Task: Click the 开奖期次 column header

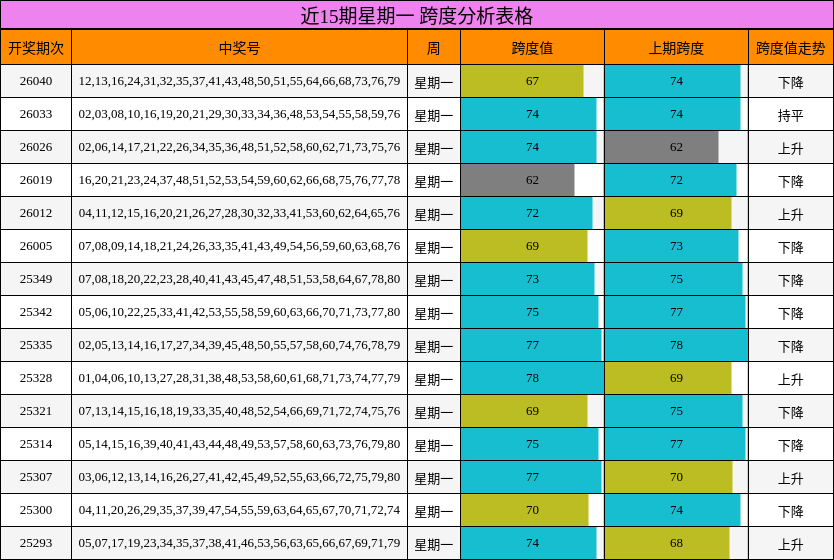Action: pos(36,48)
